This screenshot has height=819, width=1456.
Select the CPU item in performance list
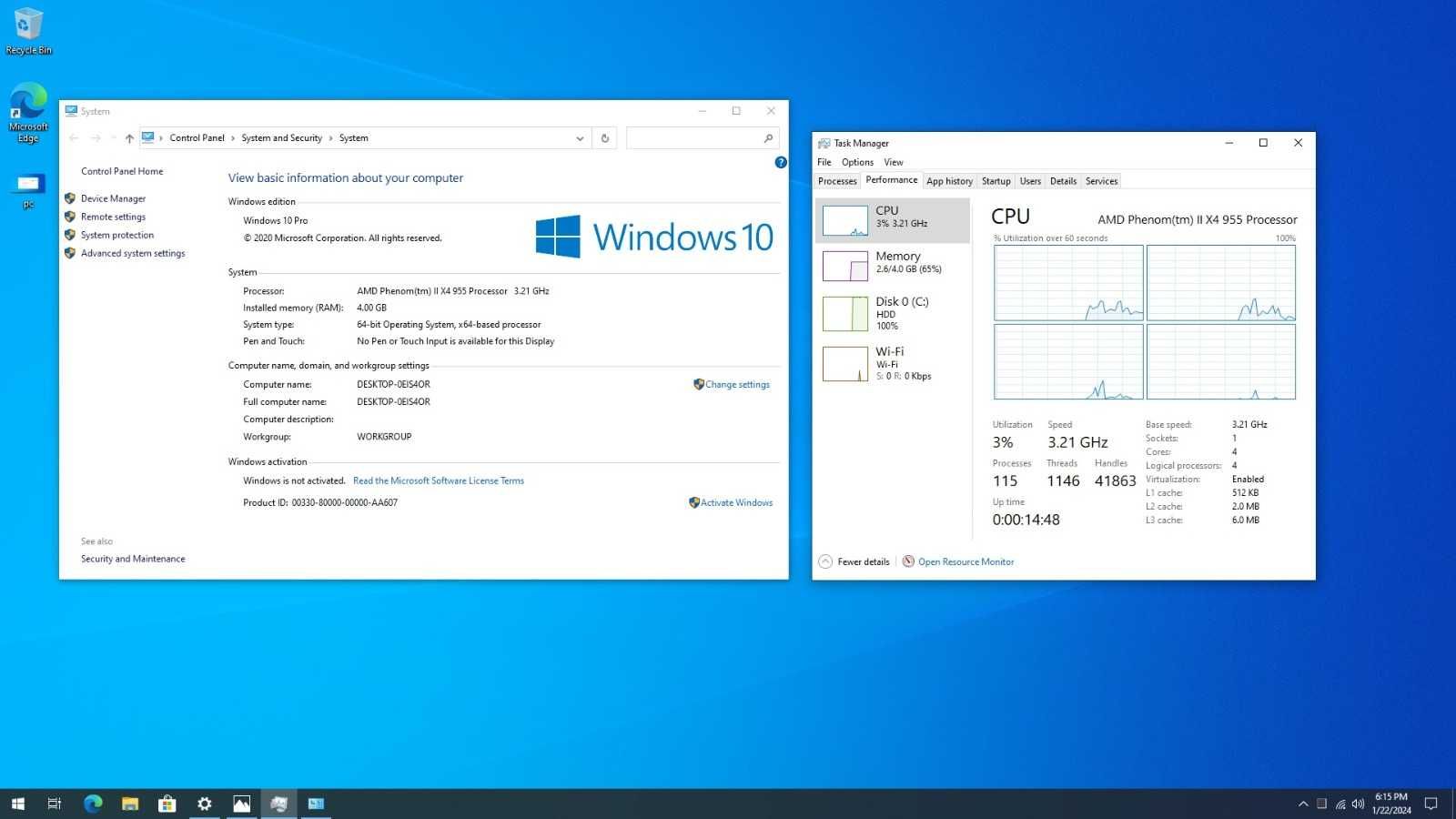[x=893, y=220]
